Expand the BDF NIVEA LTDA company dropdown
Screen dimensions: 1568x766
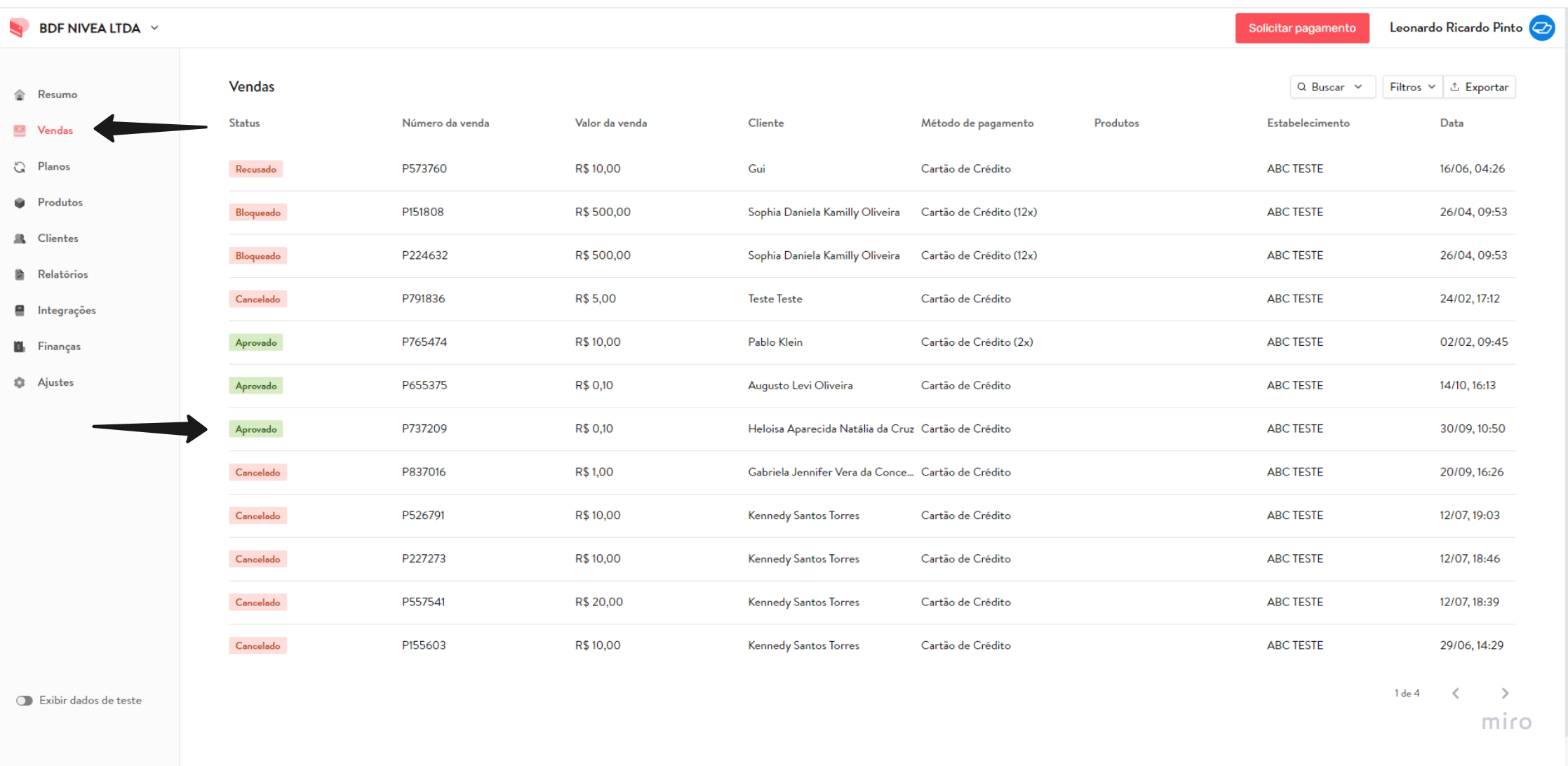[155, 28]
